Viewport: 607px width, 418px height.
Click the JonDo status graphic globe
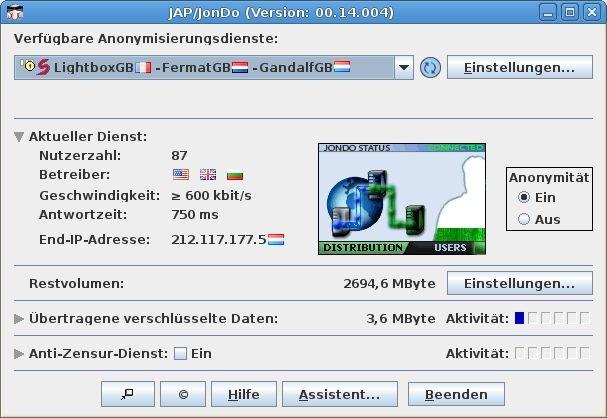(353, 203)
